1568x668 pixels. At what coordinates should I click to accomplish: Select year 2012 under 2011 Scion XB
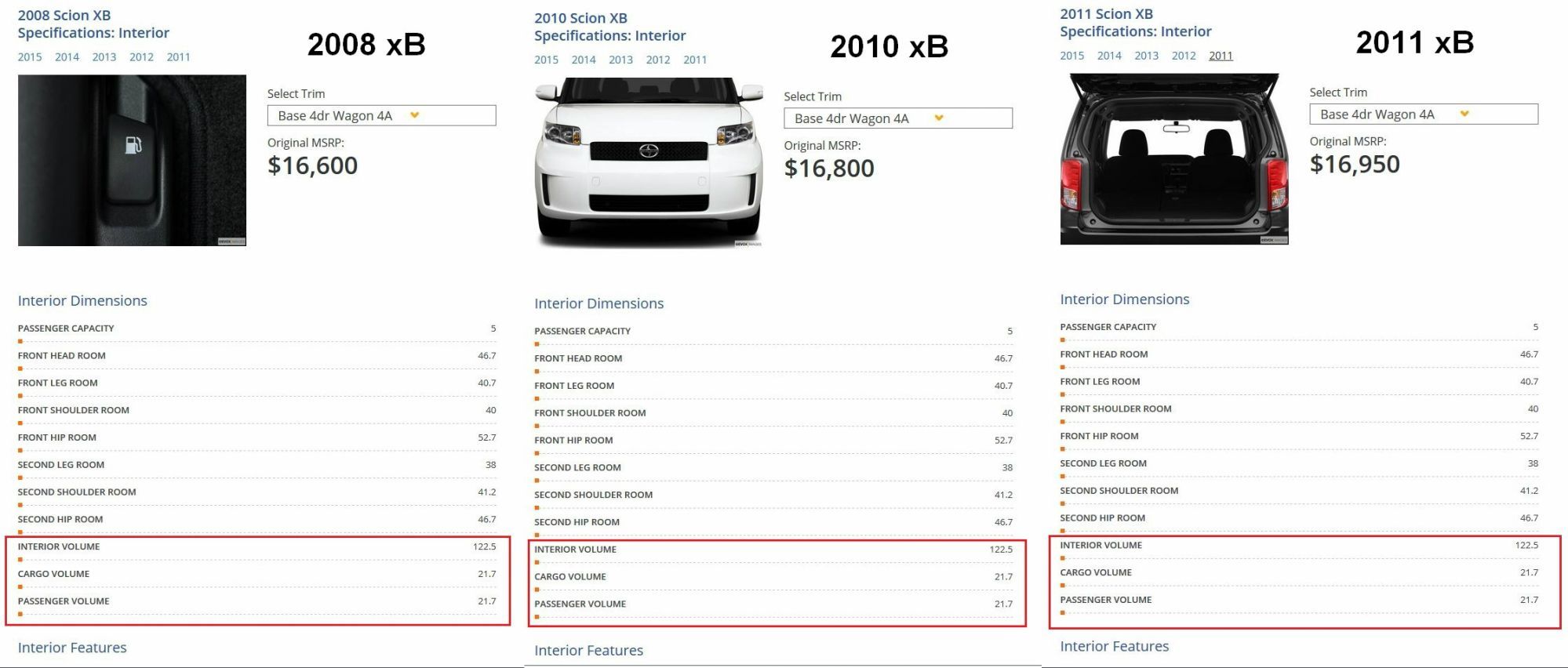click(1184, 56)
